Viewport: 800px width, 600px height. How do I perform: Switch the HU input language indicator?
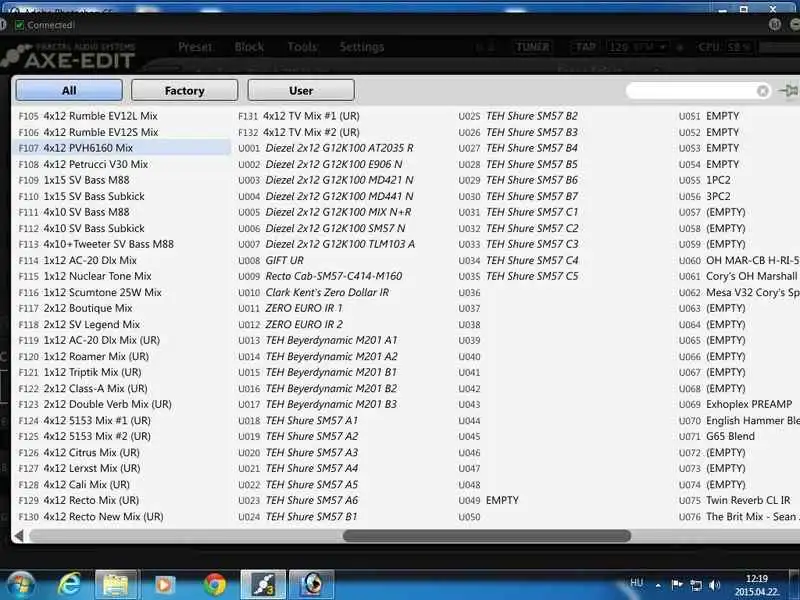tap(637, 583)
